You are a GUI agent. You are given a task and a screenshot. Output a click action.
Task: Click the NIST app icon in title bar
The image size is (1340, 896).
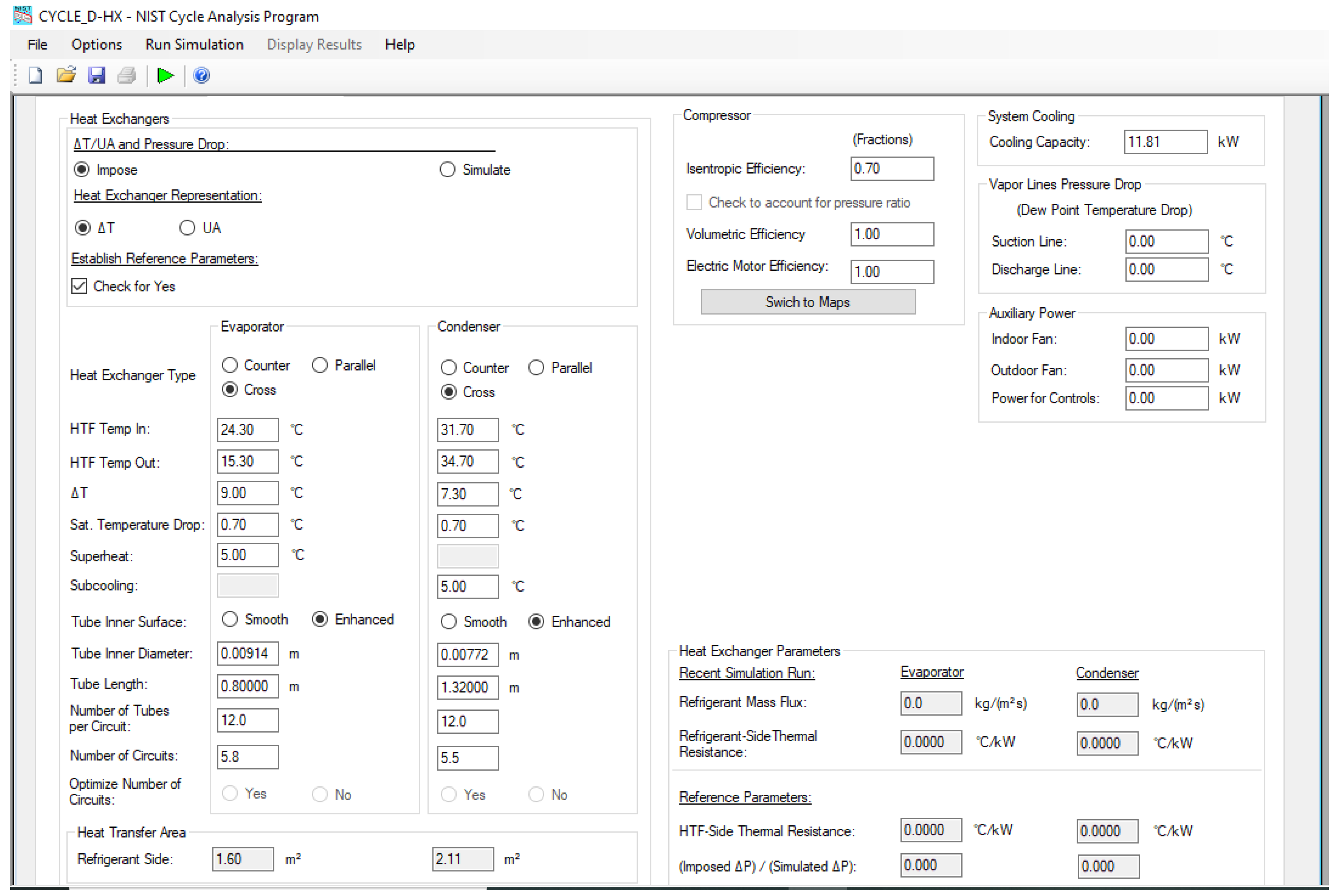point(22,15)
